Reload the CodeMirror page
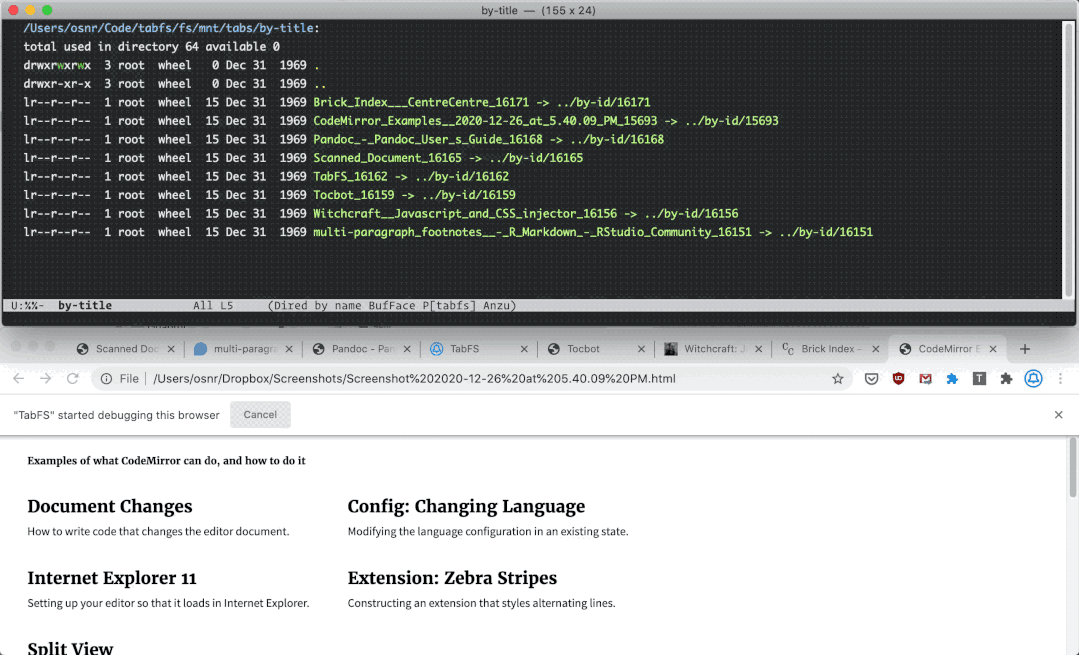 pos(72,378)
